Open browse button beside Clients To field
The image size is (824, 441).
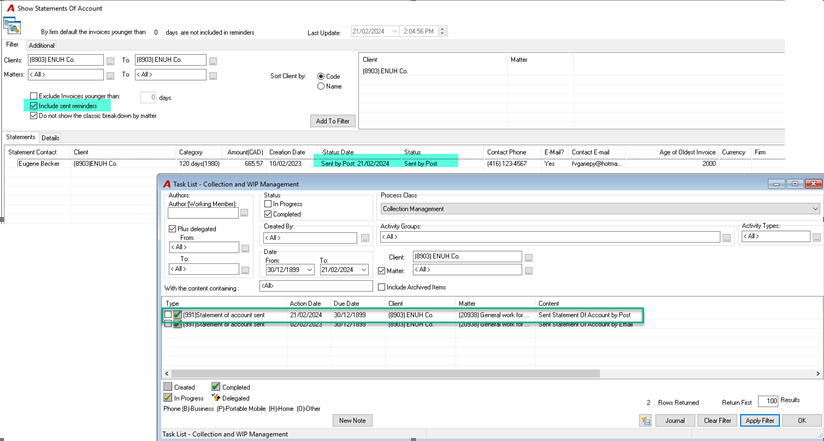pyautogui.click(x=212, y=61)
